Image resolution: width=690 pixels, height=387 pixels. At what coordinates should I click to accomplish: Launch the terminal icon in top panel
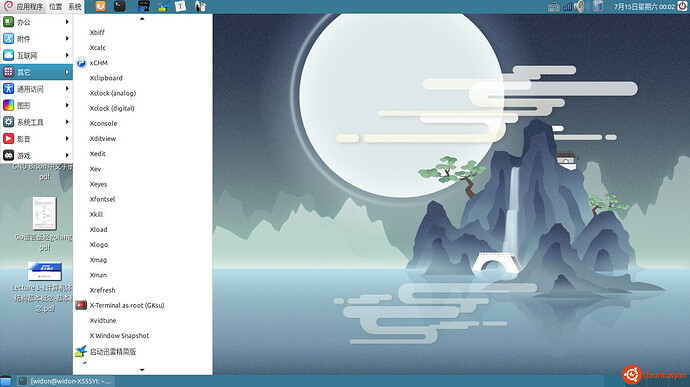[x=120, y=6]
